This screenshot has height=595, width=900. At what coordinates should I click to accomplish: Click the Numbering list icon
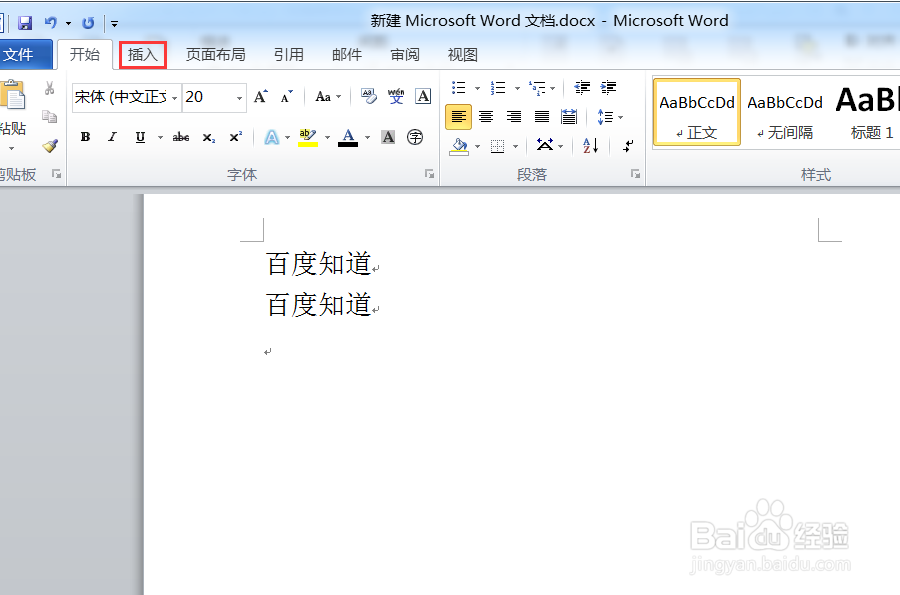click(x=498, y=88)
